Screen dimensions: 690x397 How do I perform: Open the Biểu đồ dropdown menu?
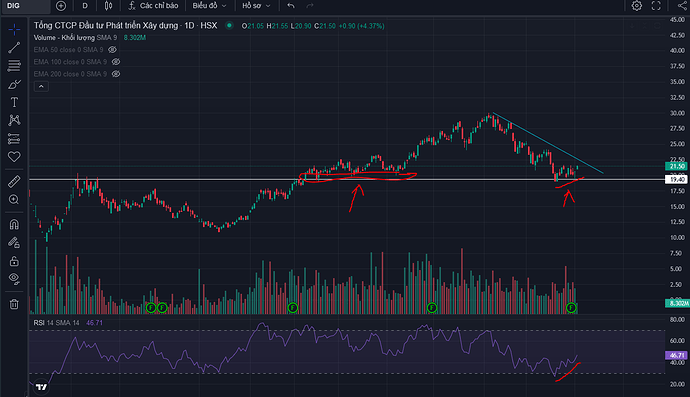click(209, 6)
